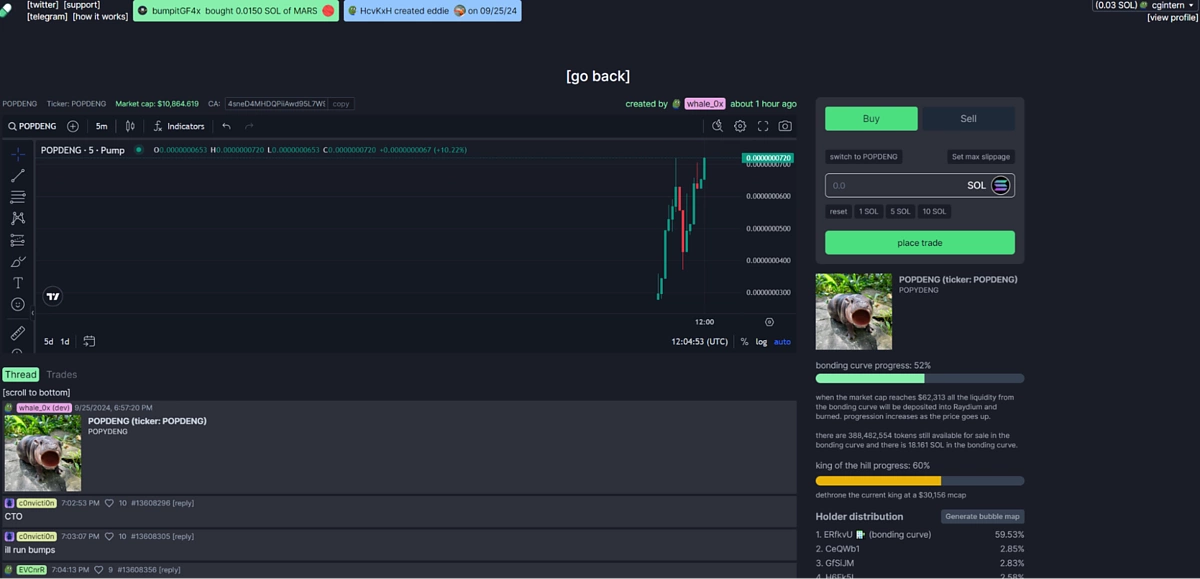Screen dimensions: 1200x579
Task: Click the compare or add symbol icon
Action: 73,126
